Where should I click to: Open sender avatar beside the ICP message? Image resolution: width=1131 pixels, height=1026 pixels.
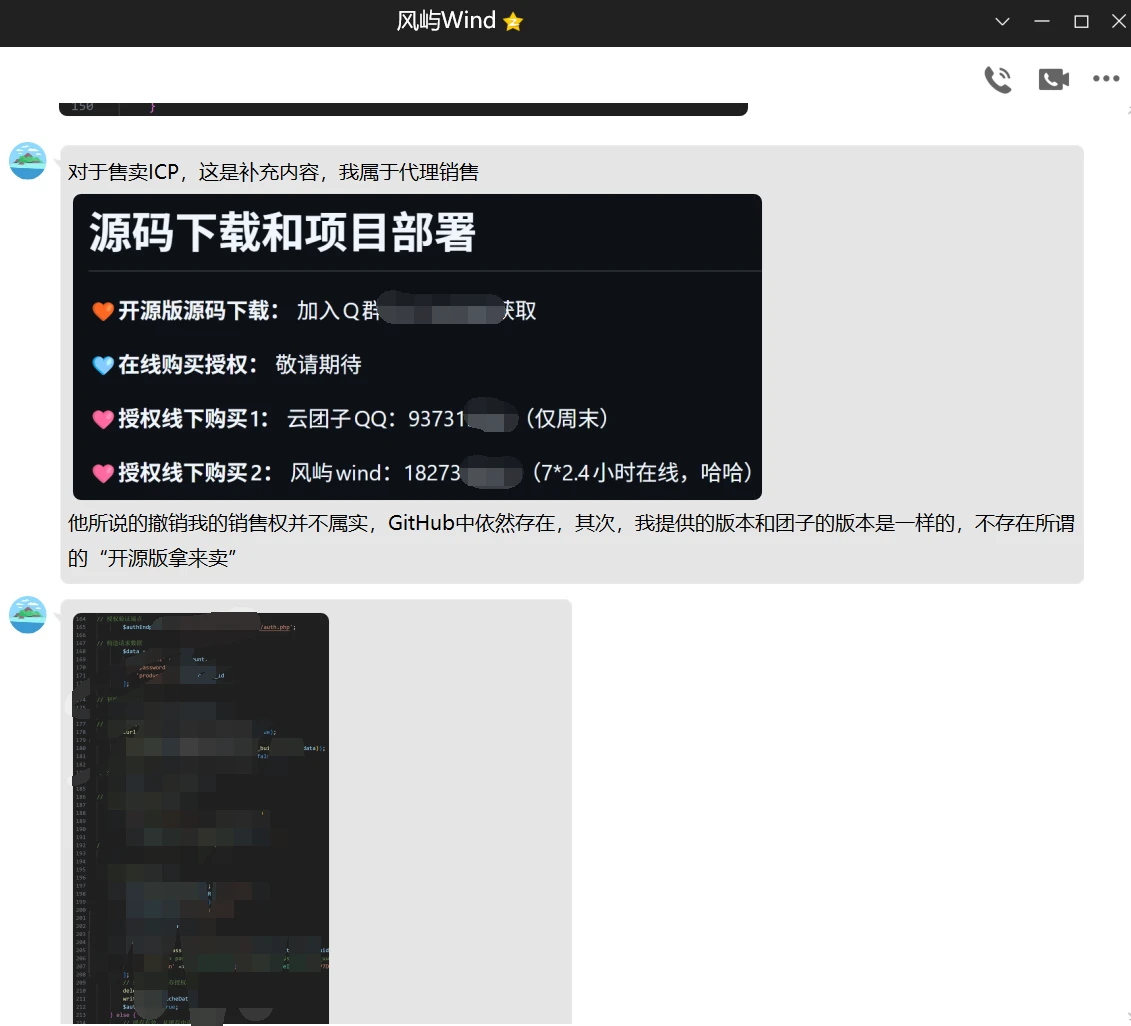click(x=28, y=161)
